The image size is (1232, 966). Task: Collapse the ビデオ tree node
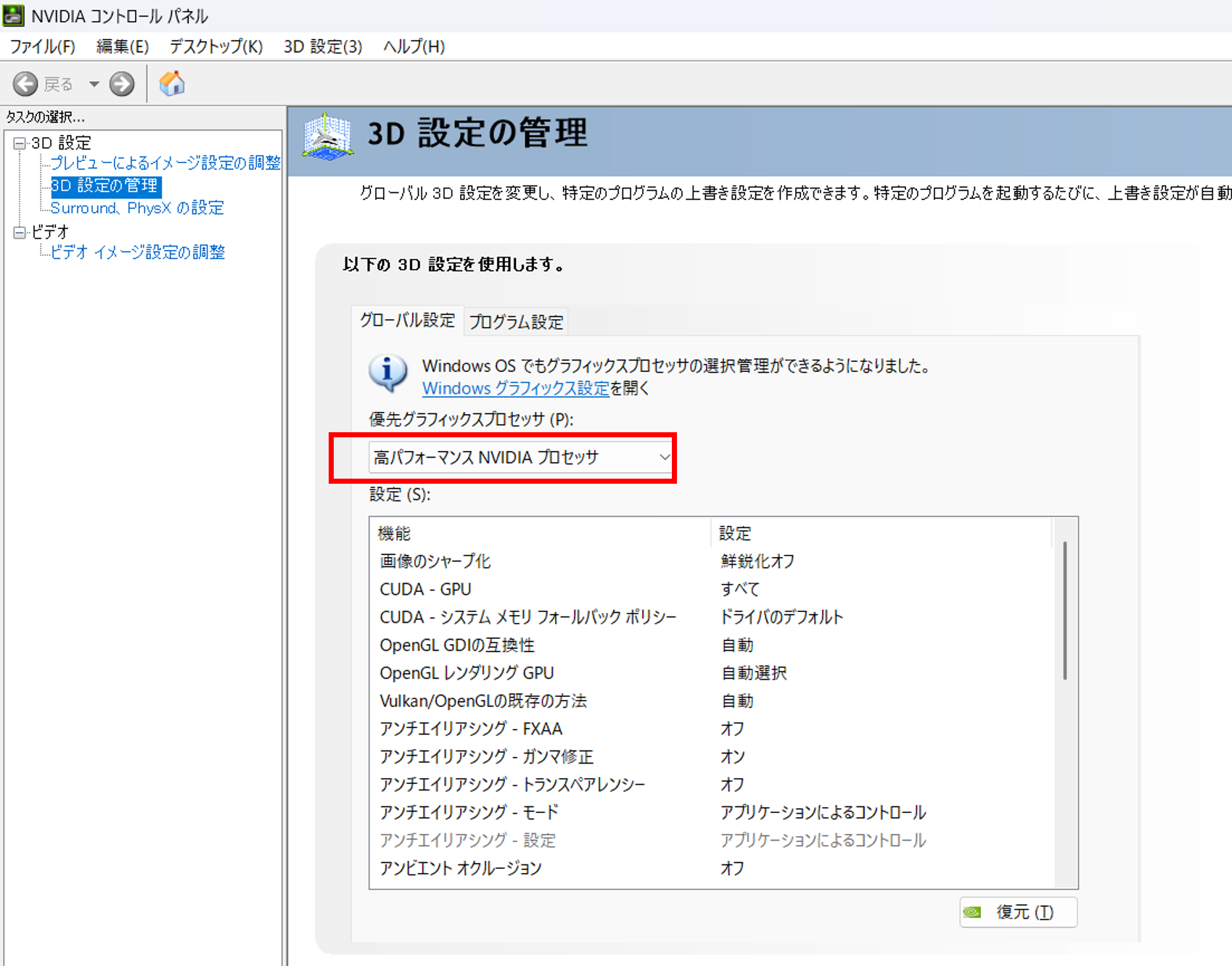tap(20, 232)
